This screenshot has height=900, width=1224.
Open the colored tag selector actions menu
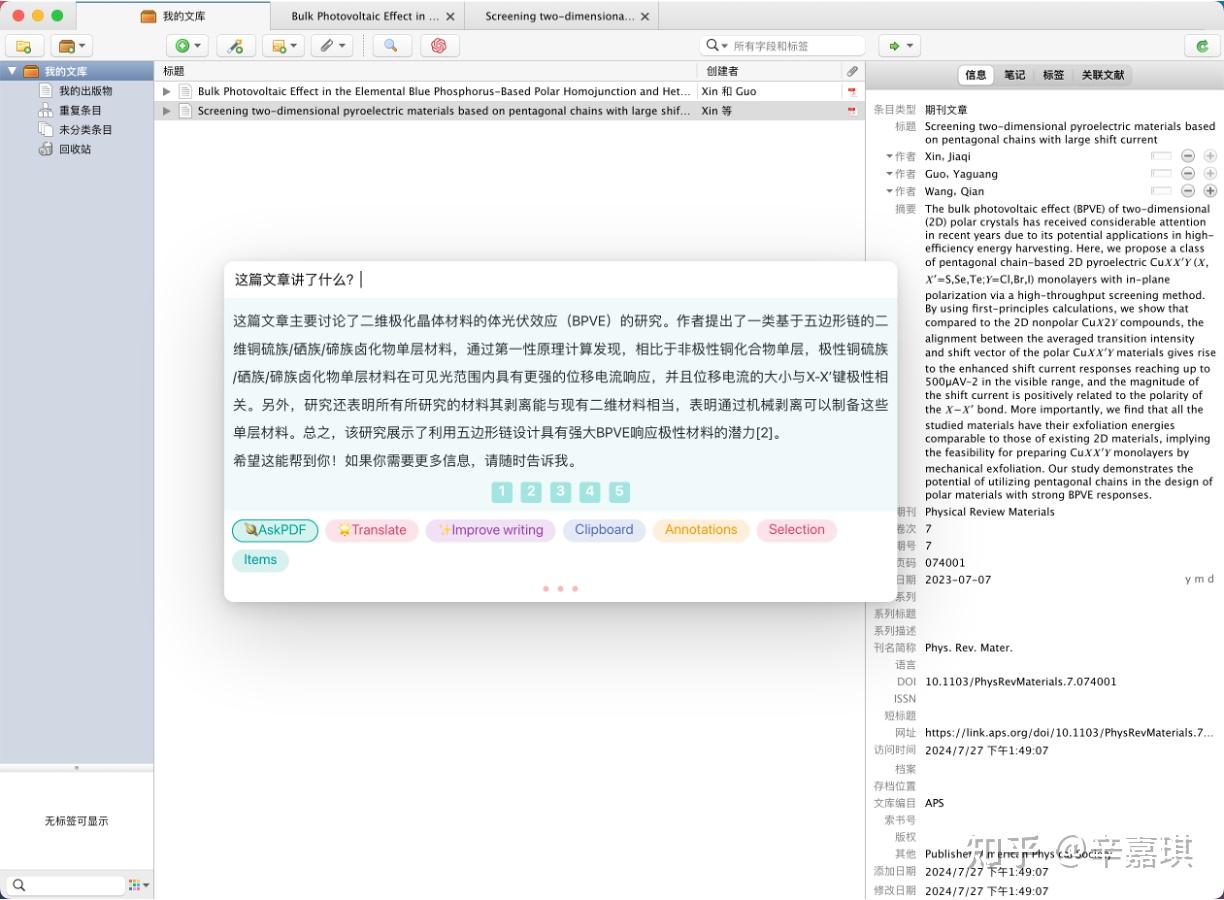[x=139, y=885]
